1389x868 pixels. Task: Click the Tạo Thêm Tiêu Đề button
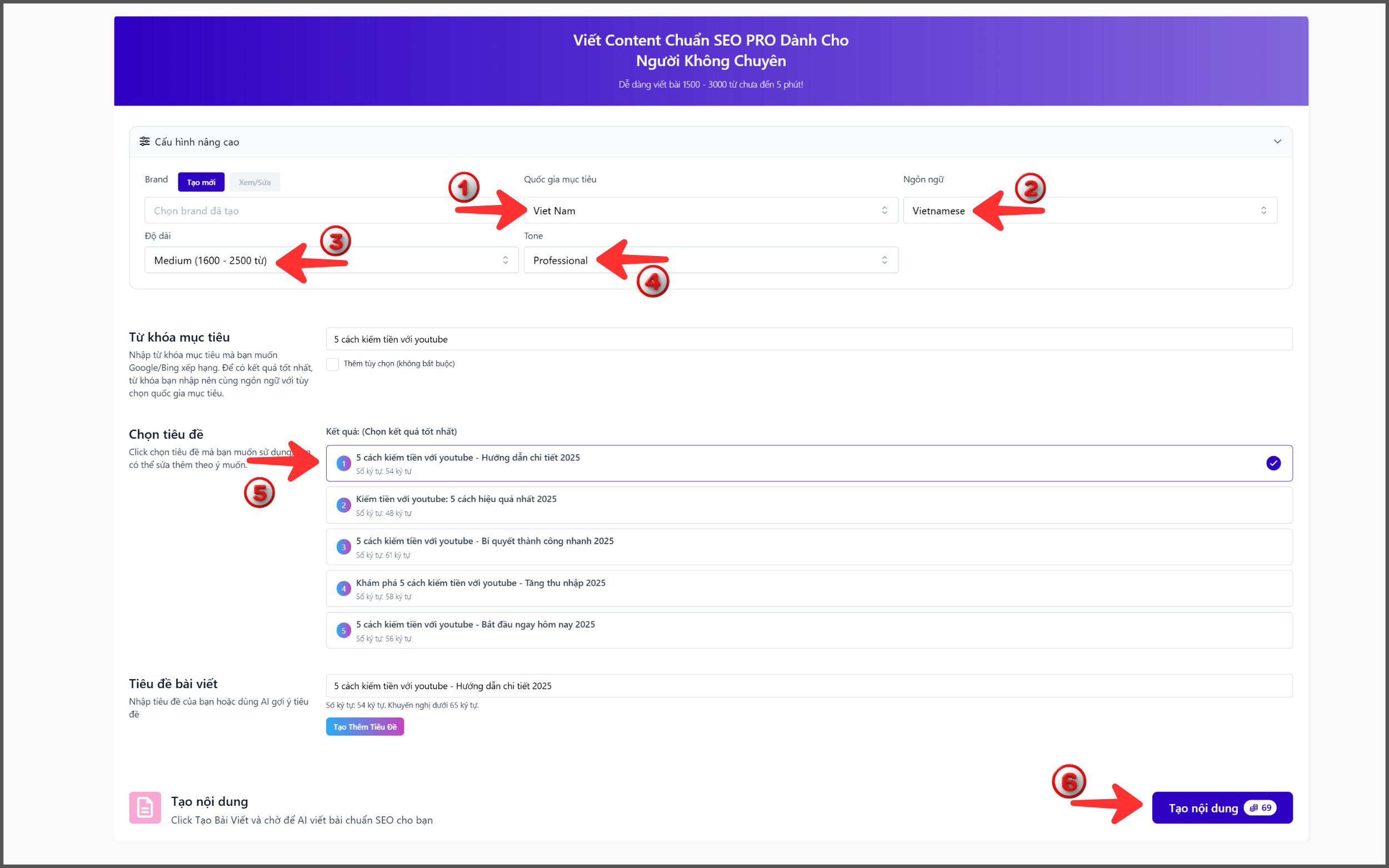tap(364, 727)
